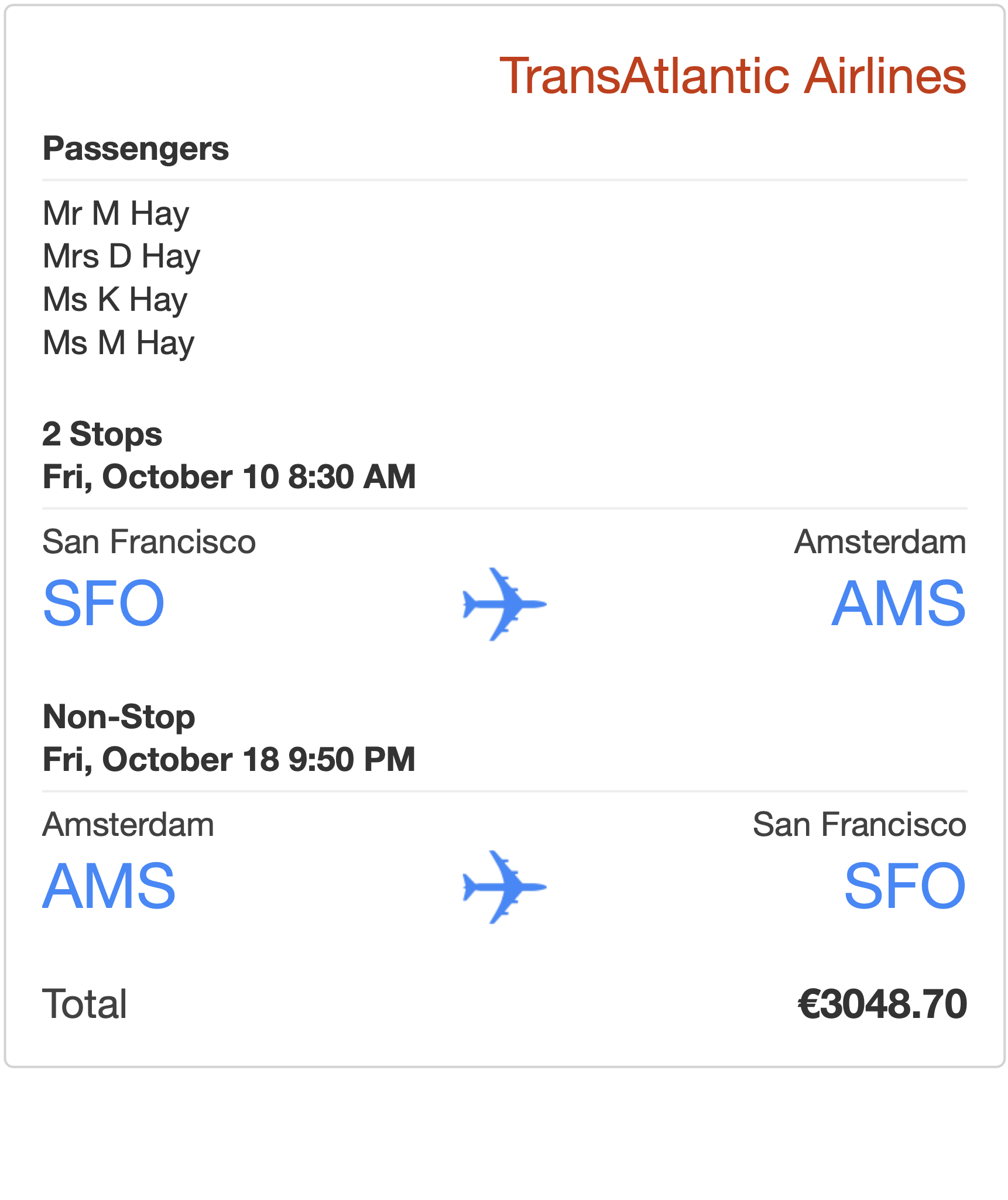Select the SFO arrival code on return flight
This screenshot has width=1008, height=1200.
[905, 886]
